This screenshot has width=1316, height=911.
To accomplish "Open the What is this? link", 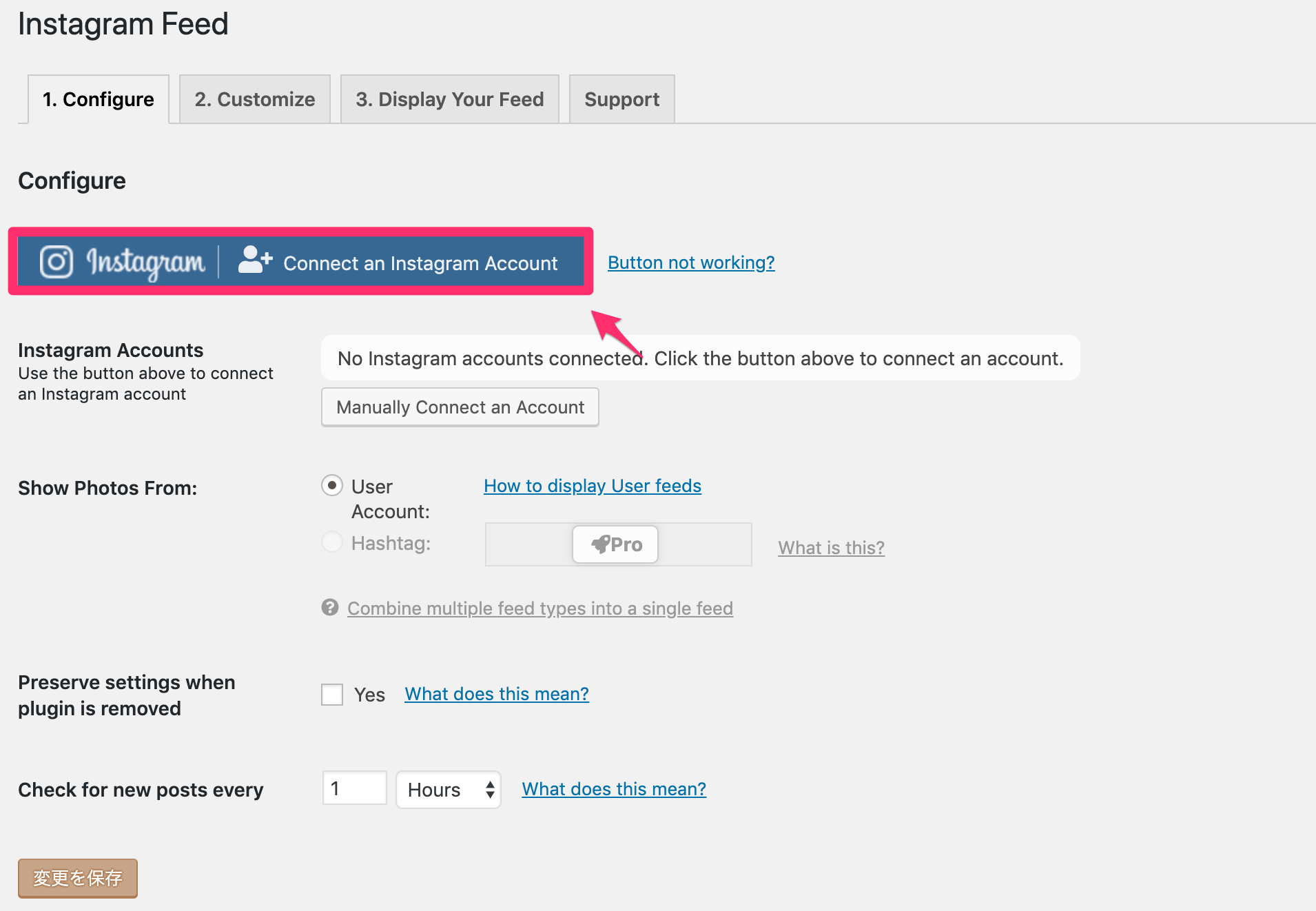I will pyautogui.click(x=831, y=548).
